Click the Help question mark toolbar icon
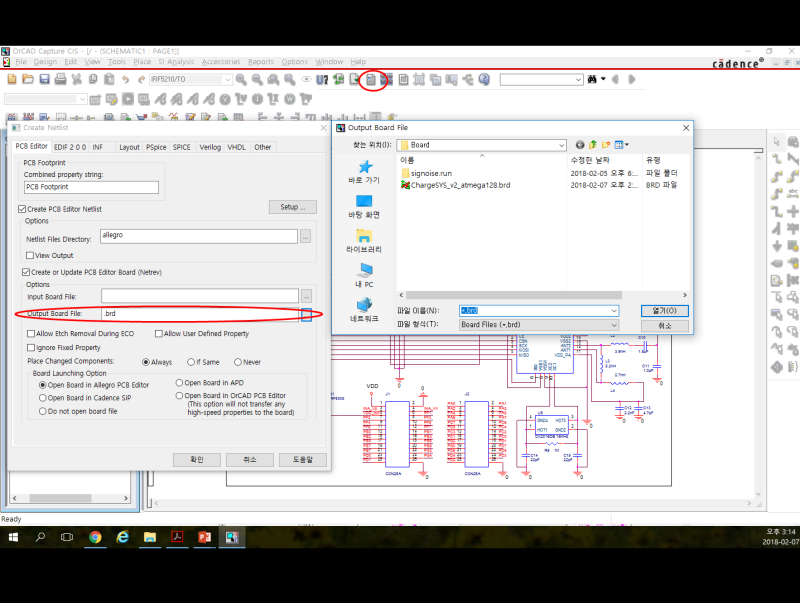The height and width of the screenshot is (603, 800). click(x=484, y=79)
